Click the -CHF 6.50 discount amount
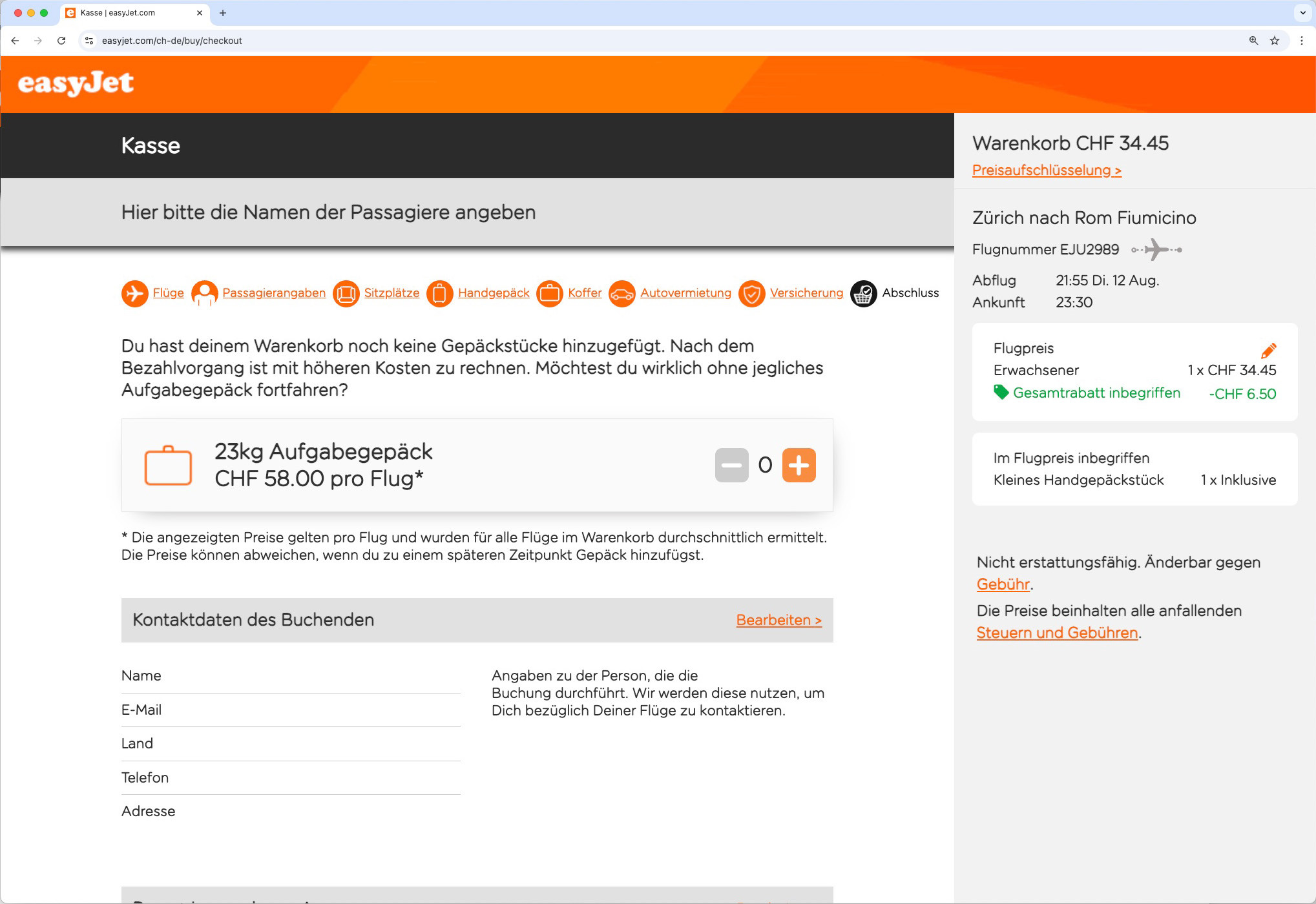 (x=1242, y=394)
